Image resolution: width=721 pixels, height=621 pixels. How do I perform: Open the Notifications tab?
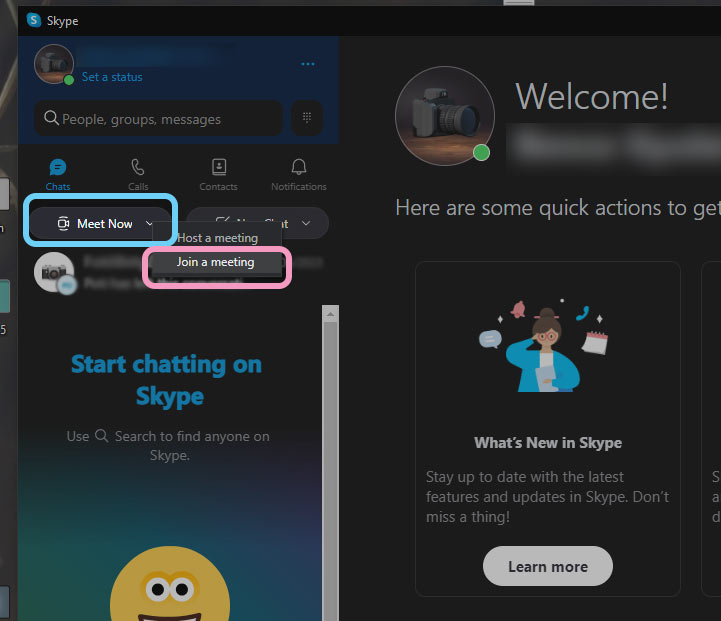tap(299, 175)
